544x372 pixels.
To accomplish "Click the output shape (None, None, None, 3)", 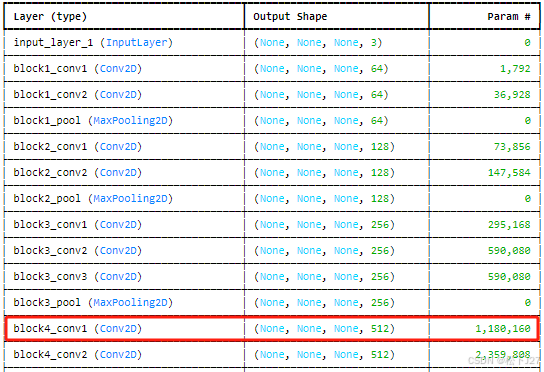I will coord(318,42).
